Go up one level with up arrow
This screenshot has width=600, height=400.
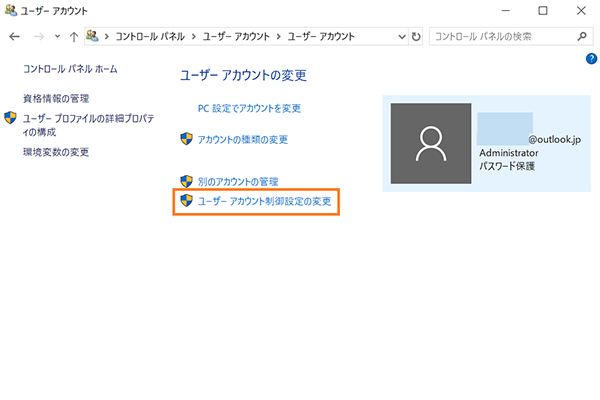pos(74,37)
